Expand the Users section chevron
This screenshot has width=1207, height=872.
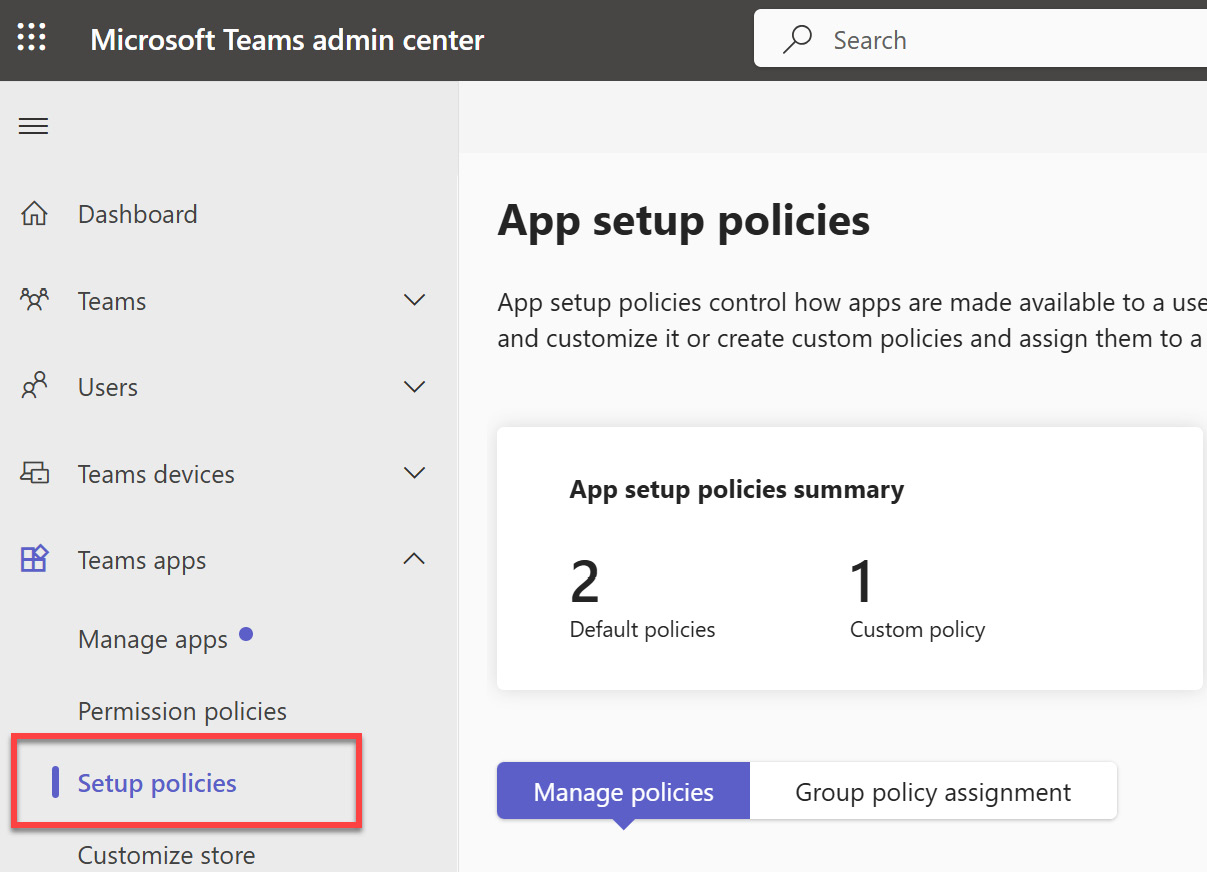[x=414, y=387]
